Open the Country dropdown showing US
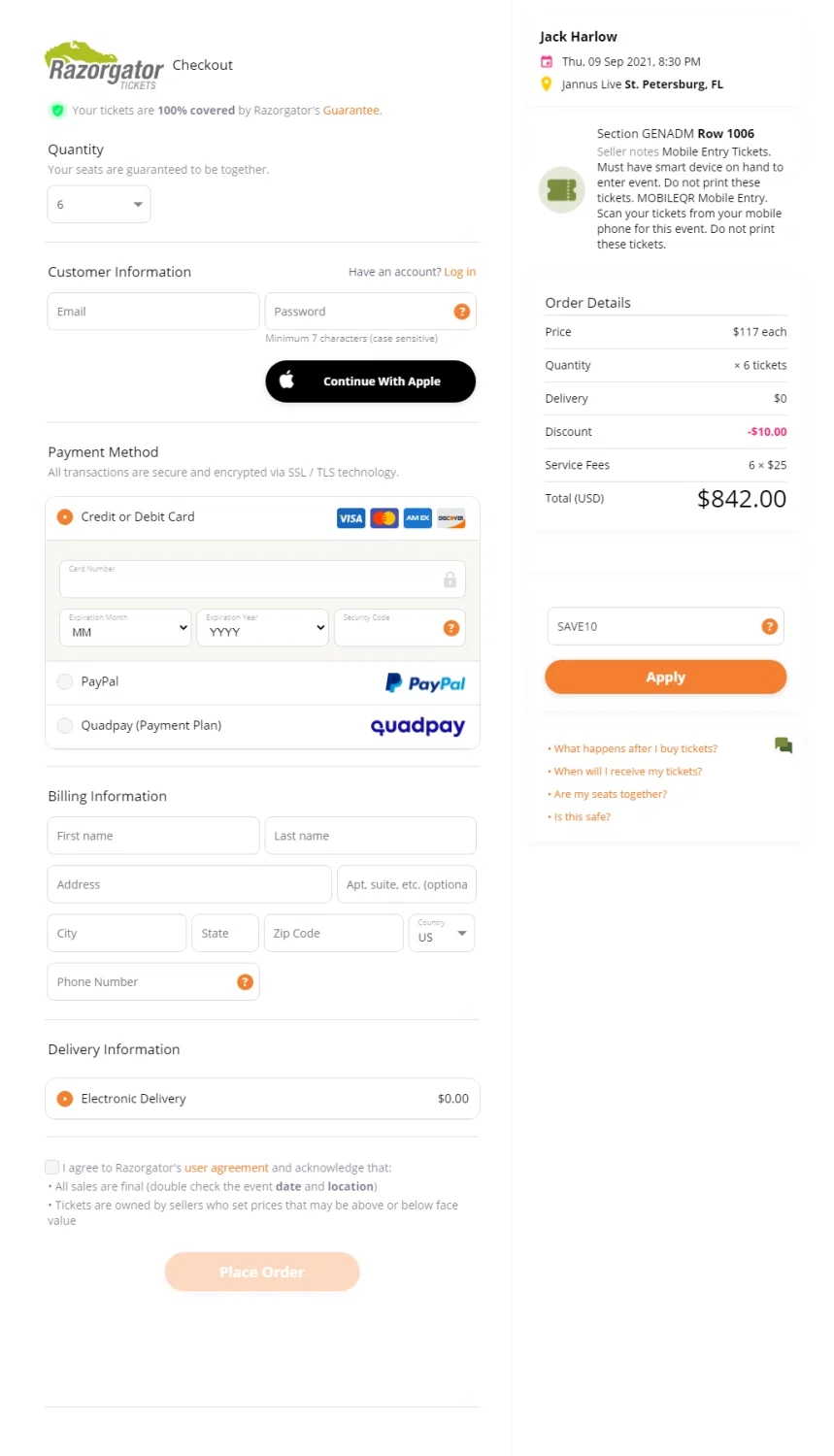This screenshot has width=834, height=1456. point(442,933)
